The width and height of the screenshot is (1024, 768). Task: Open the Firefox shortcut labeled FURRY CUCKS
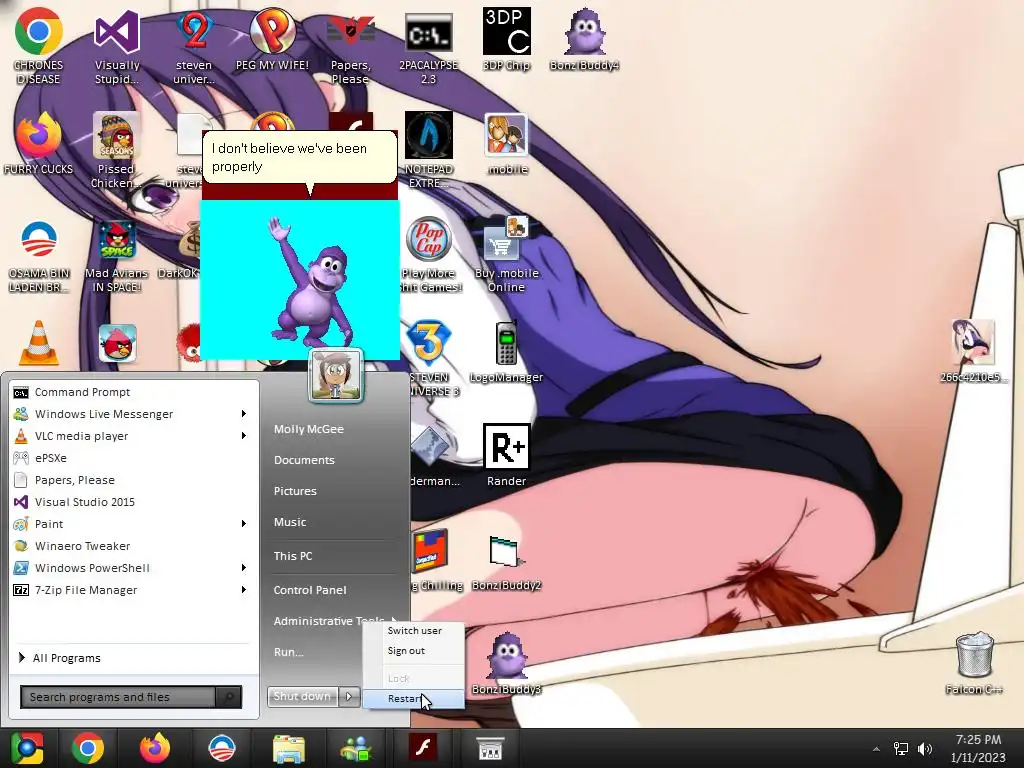[x=39, y=144]
